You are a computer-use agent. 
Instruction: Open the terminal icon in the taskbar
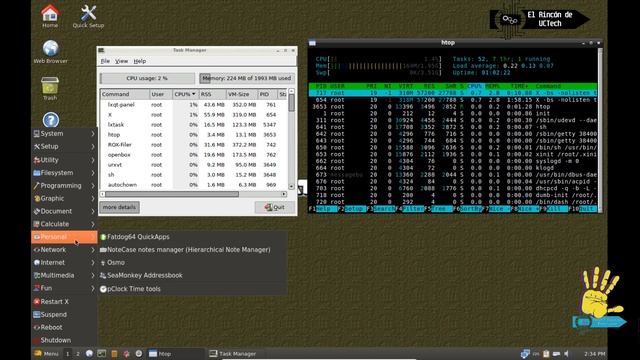[x=102, y=353]
